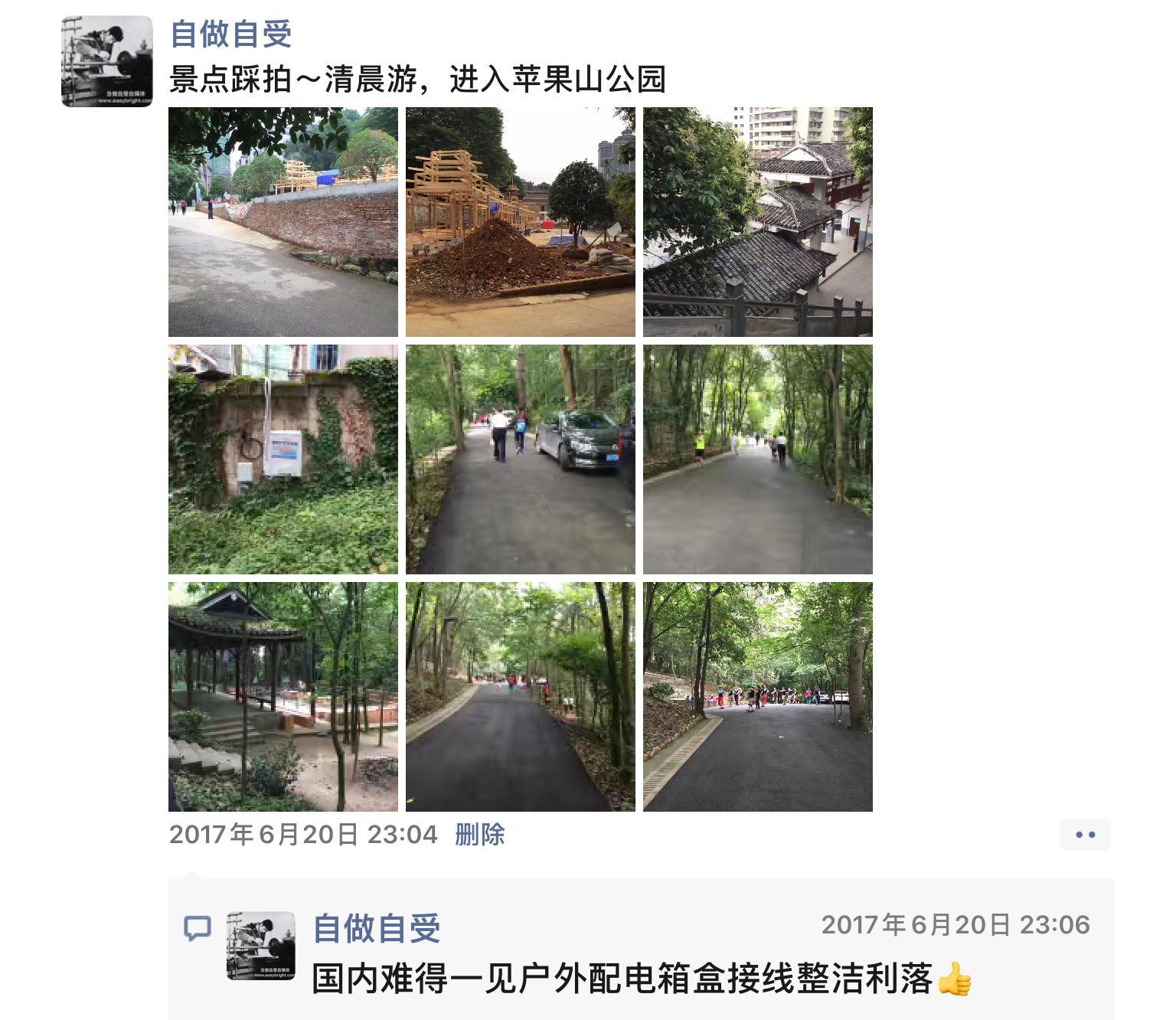The height and width of the screenshot is (1020, 1176).
Task: View photo with parked black car
Action: tap(521, 459)
